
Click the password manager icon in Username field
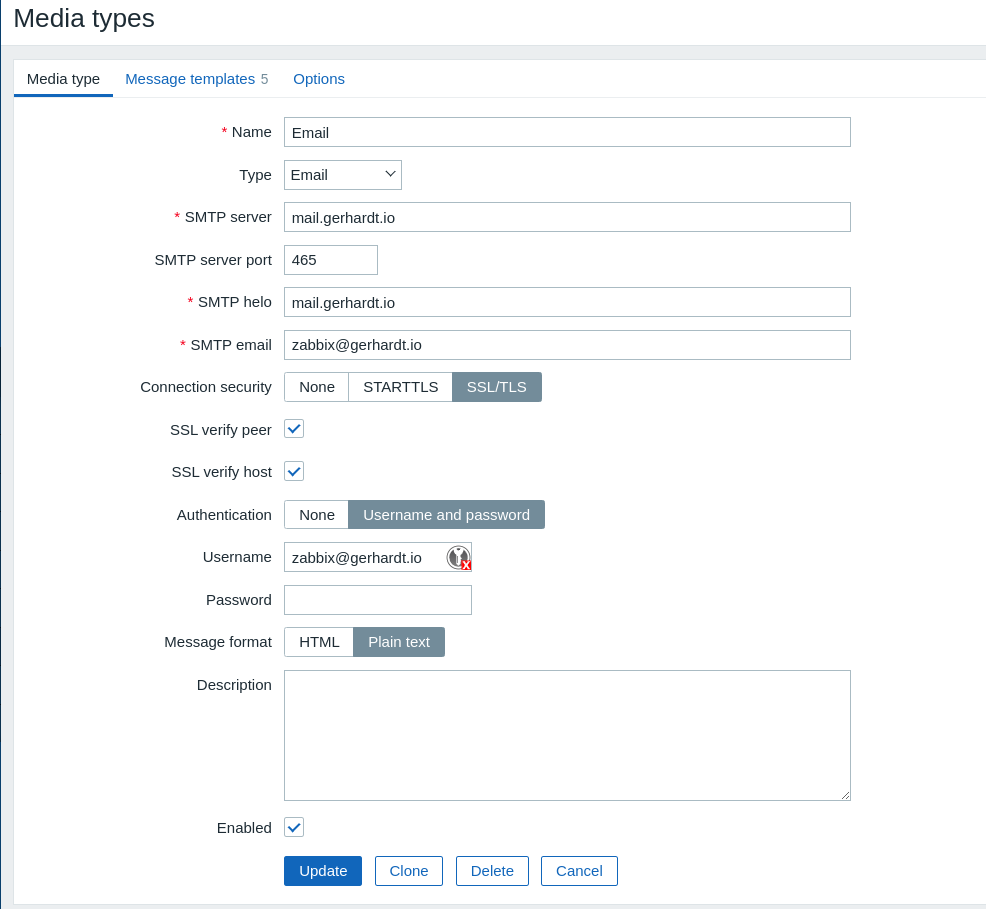(x=458, y=558)
